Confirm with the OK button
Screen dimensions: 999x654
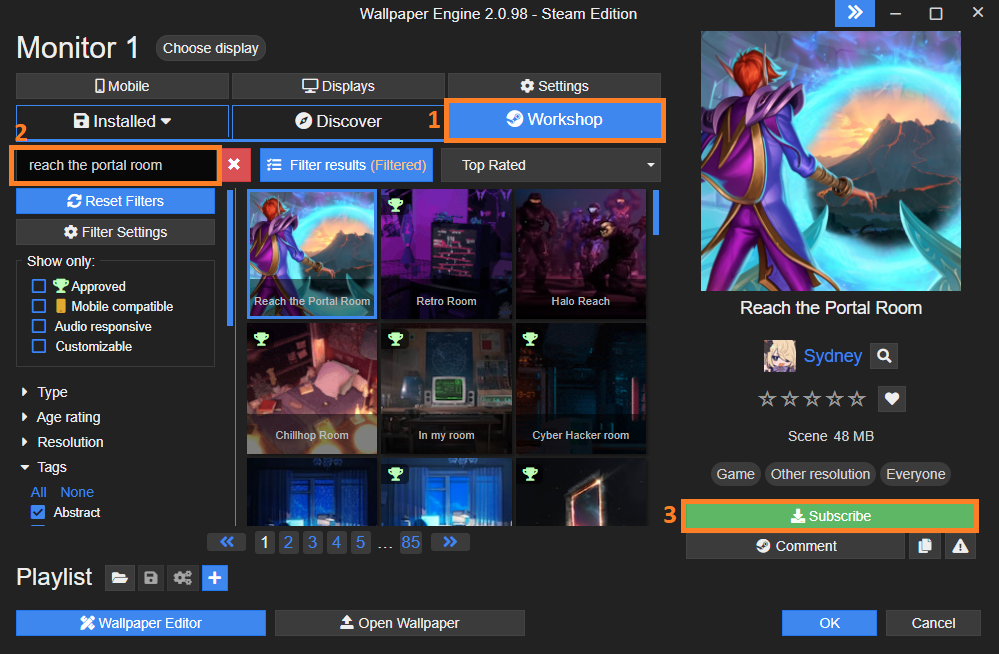click(x=829, y=623)
